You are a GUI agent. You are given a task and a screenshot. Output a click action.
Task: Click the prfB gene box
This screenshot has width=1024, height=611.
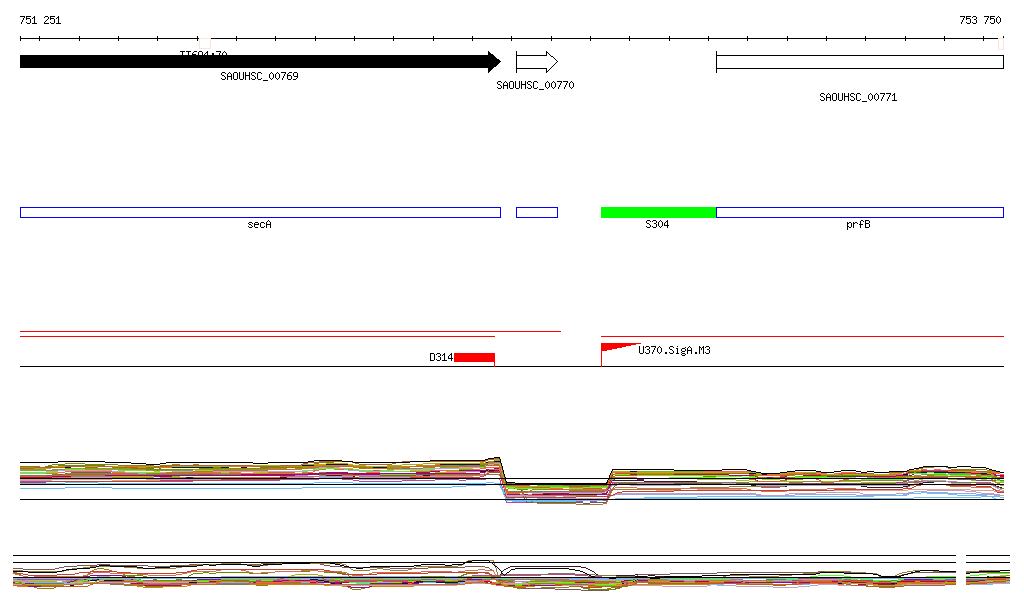pyautogui.click(x=859, y=212)
